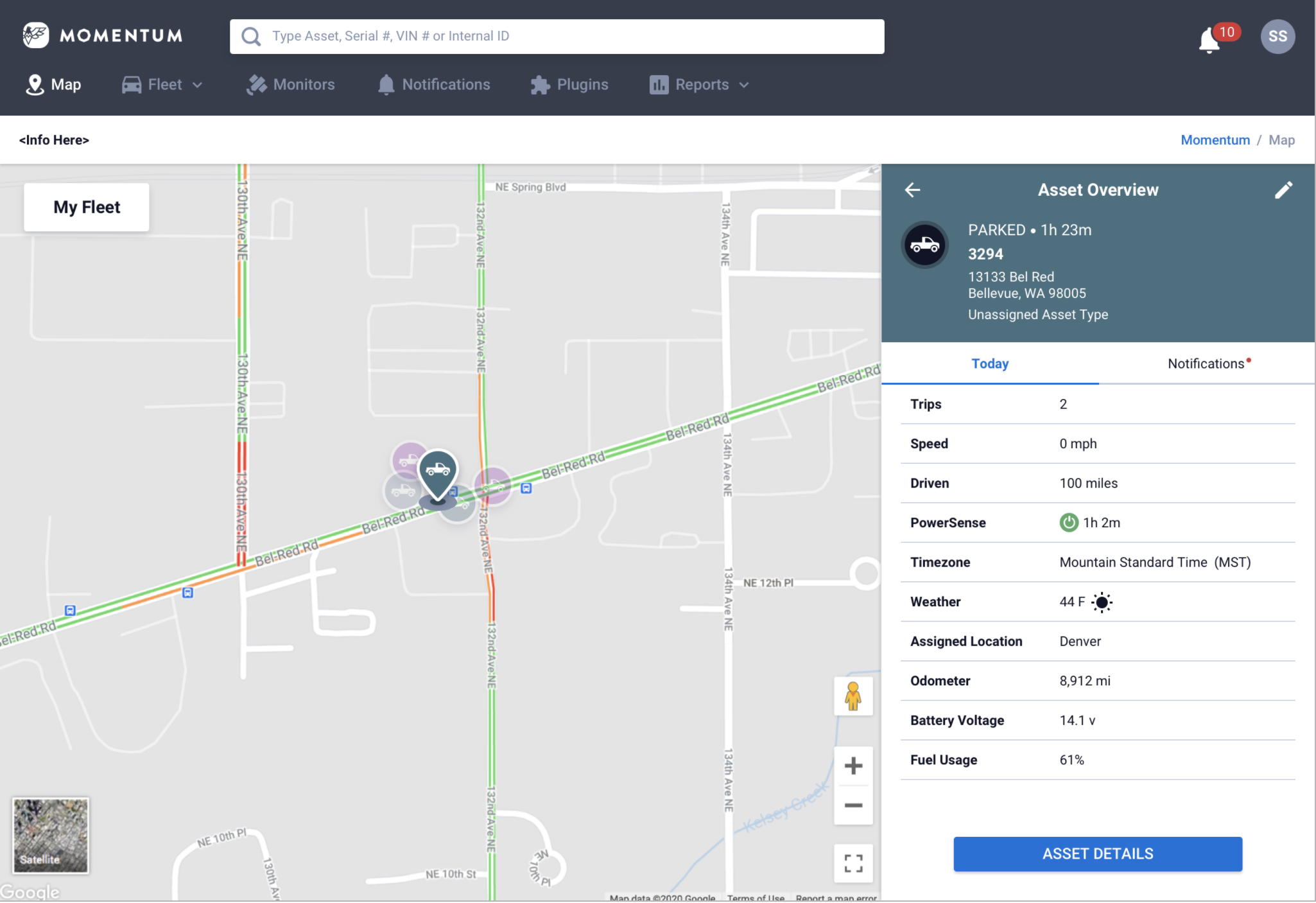Click the back arrow in Asset Overview panel

click(x=913, y=190)
